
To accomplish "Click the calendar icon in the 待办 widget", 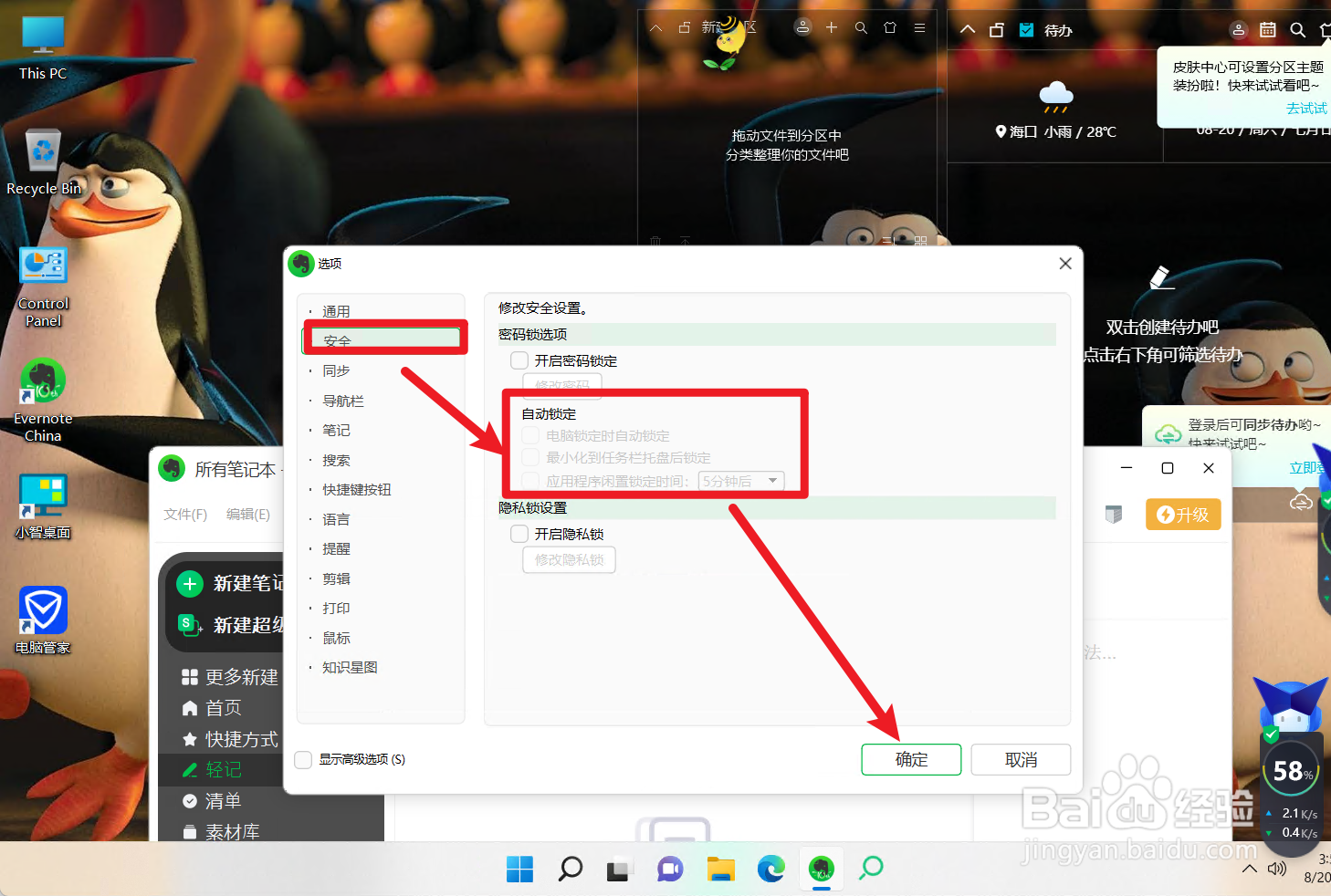I will click(1268, 30).
